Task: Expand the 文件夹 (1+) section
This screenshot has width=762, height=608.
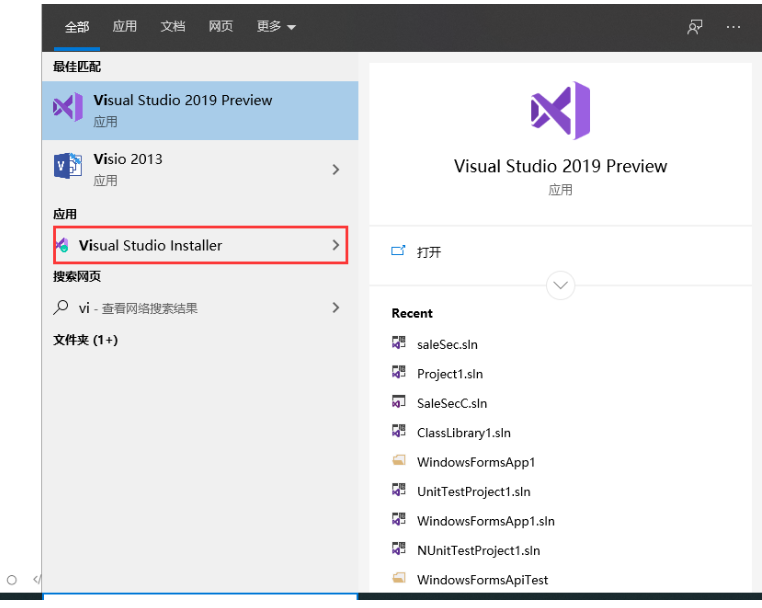Action: click(x=86, y=340)
